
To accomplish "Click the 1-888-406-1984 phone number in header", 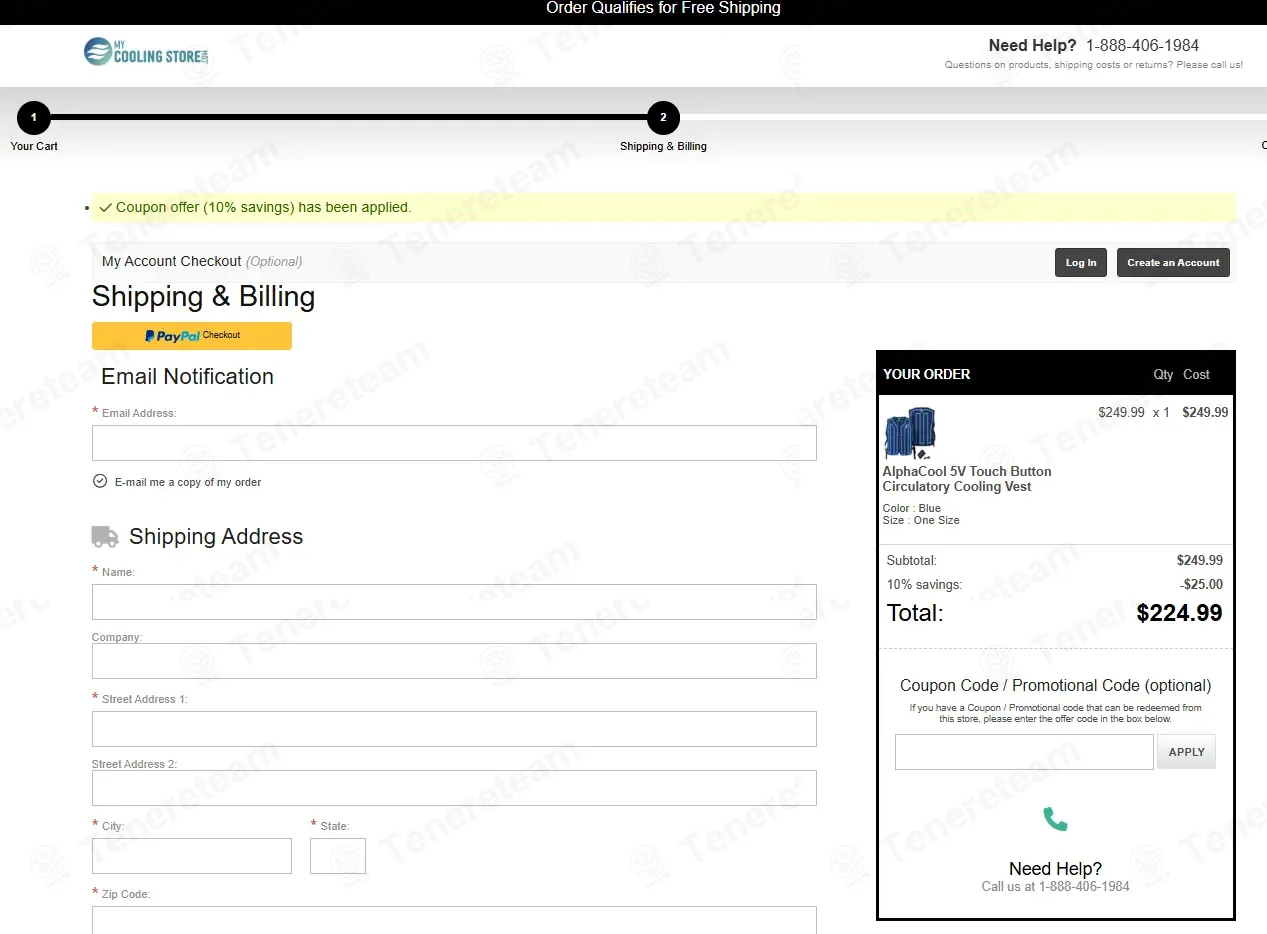I will [x=1142, y=45].
